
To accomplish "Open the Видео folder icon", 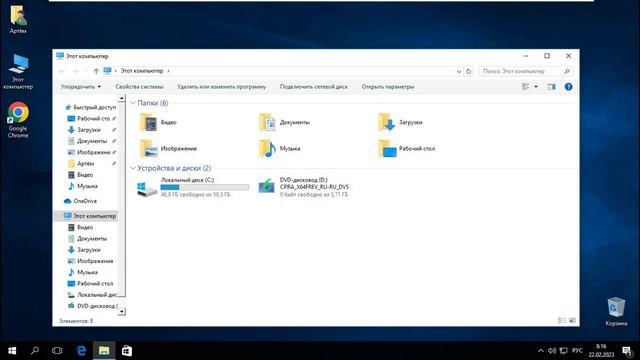I will click(149, 122).
